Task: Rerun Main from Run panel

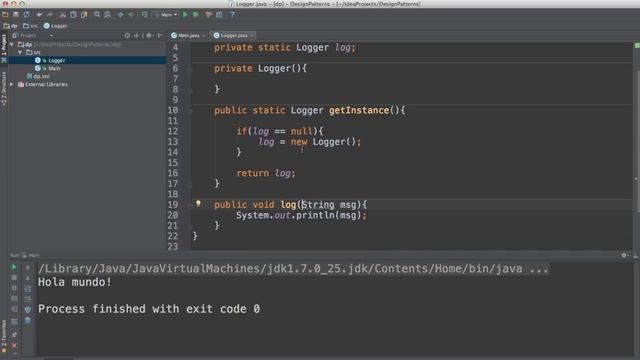Action: tap(14, 267)
